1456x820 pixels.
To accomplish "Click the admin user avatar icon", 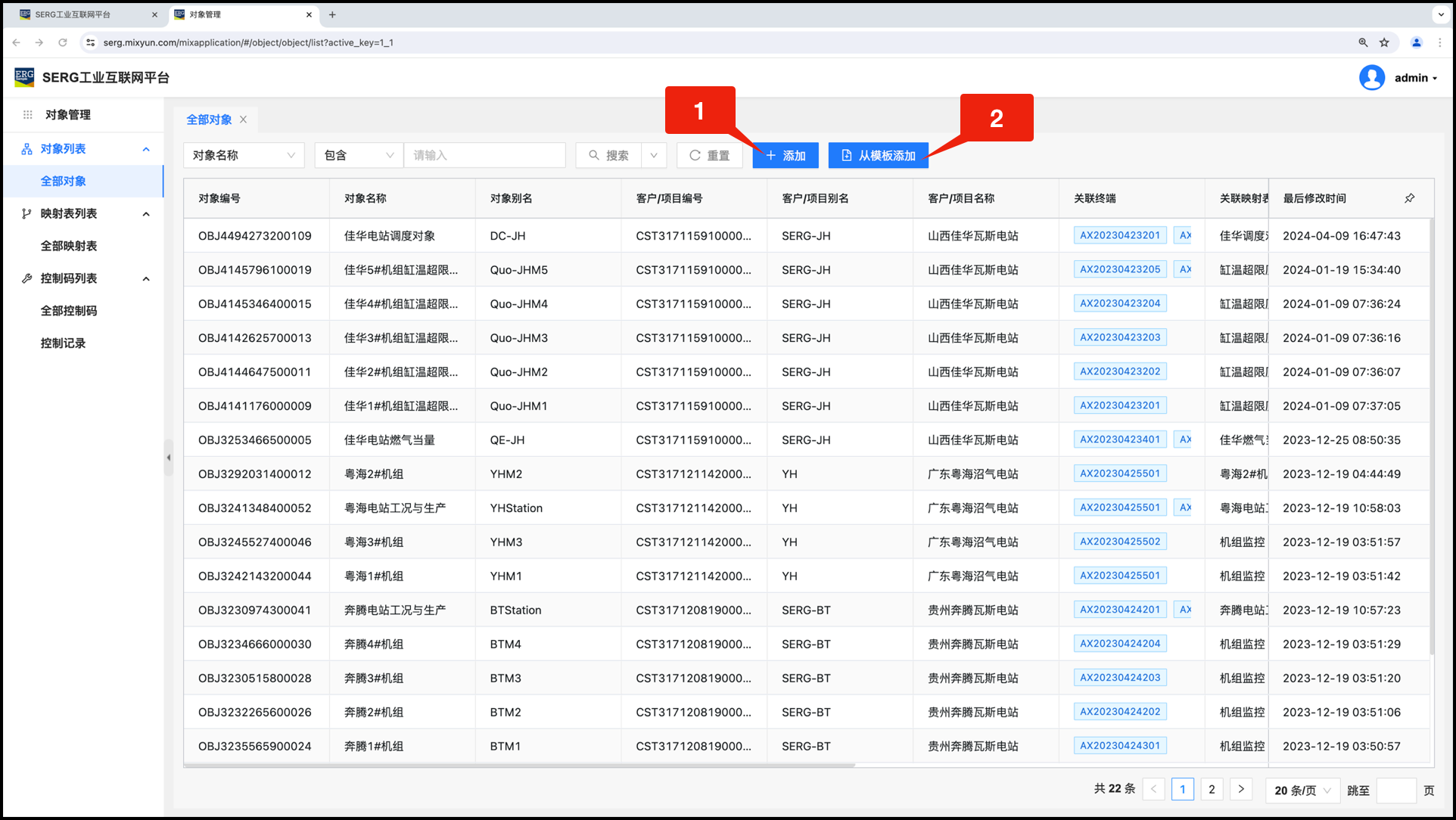I will [1371, 78].
